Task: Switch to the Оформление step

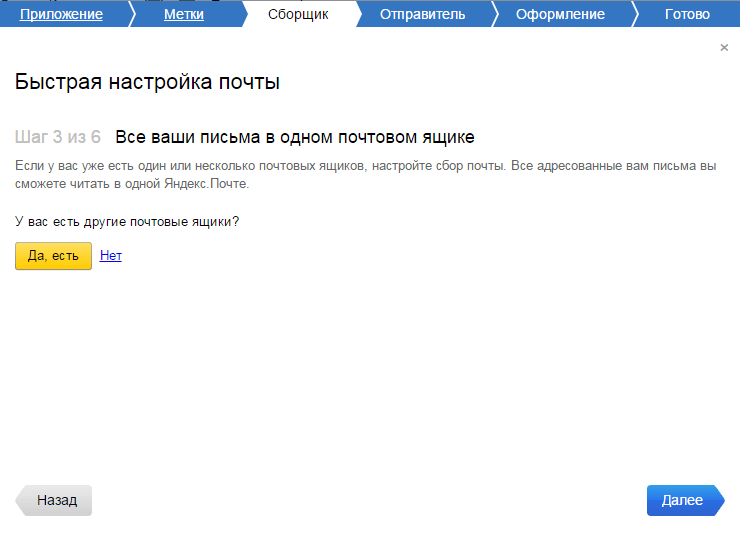Action: click(560, 14)
